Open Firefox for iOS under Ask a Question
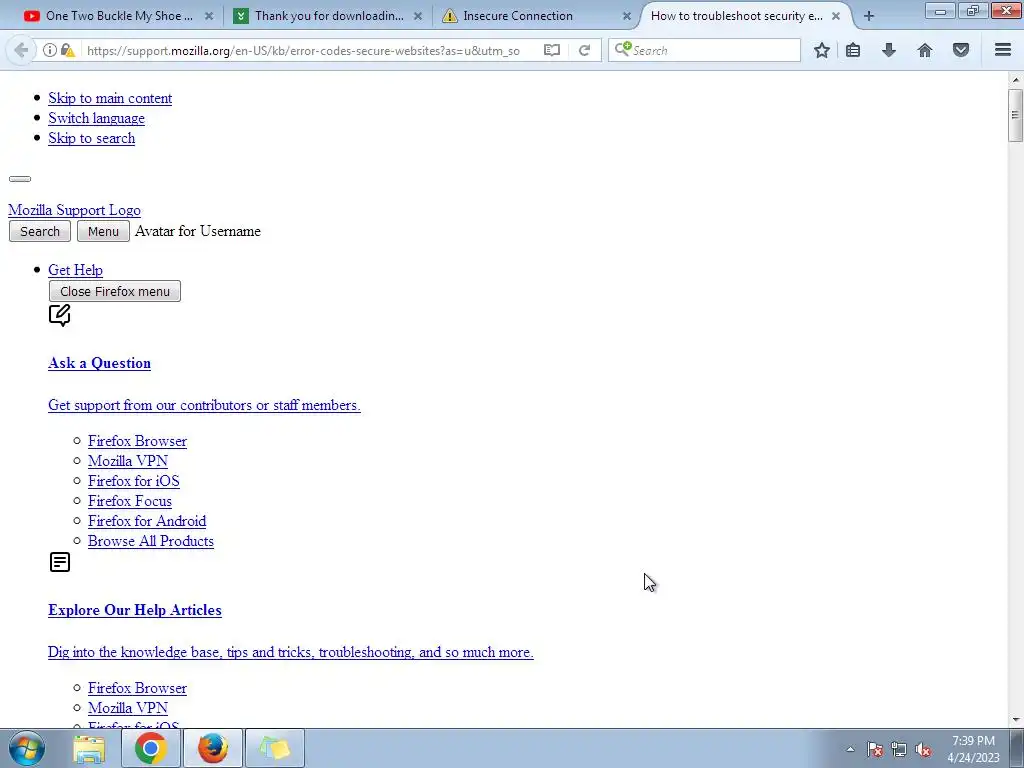This screenshot has height=768, width=1024. click(x=134, y=481)
